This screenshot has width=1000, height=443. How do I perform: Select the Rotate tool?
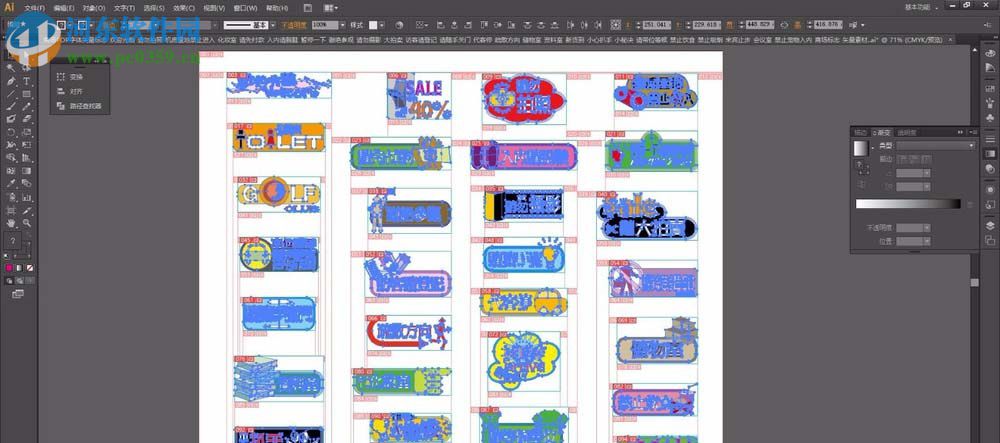click(x=11, y=131)
